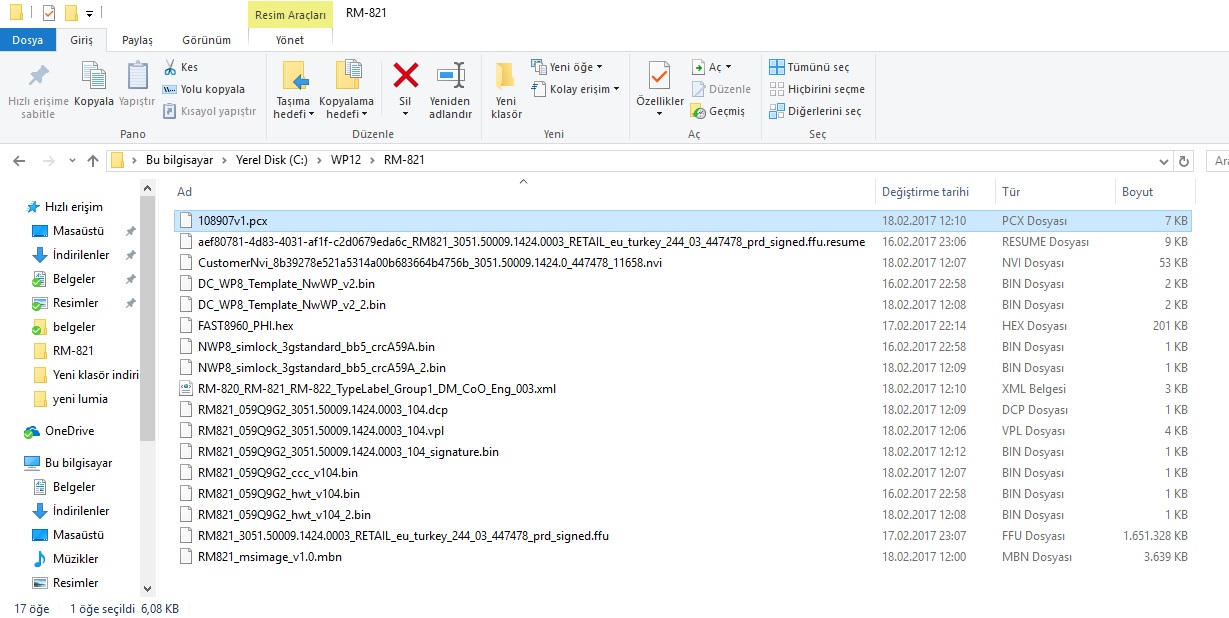Select all items with 'Tümünü seç'
This screenshot has width=1229, height=618.
[809, 67]
